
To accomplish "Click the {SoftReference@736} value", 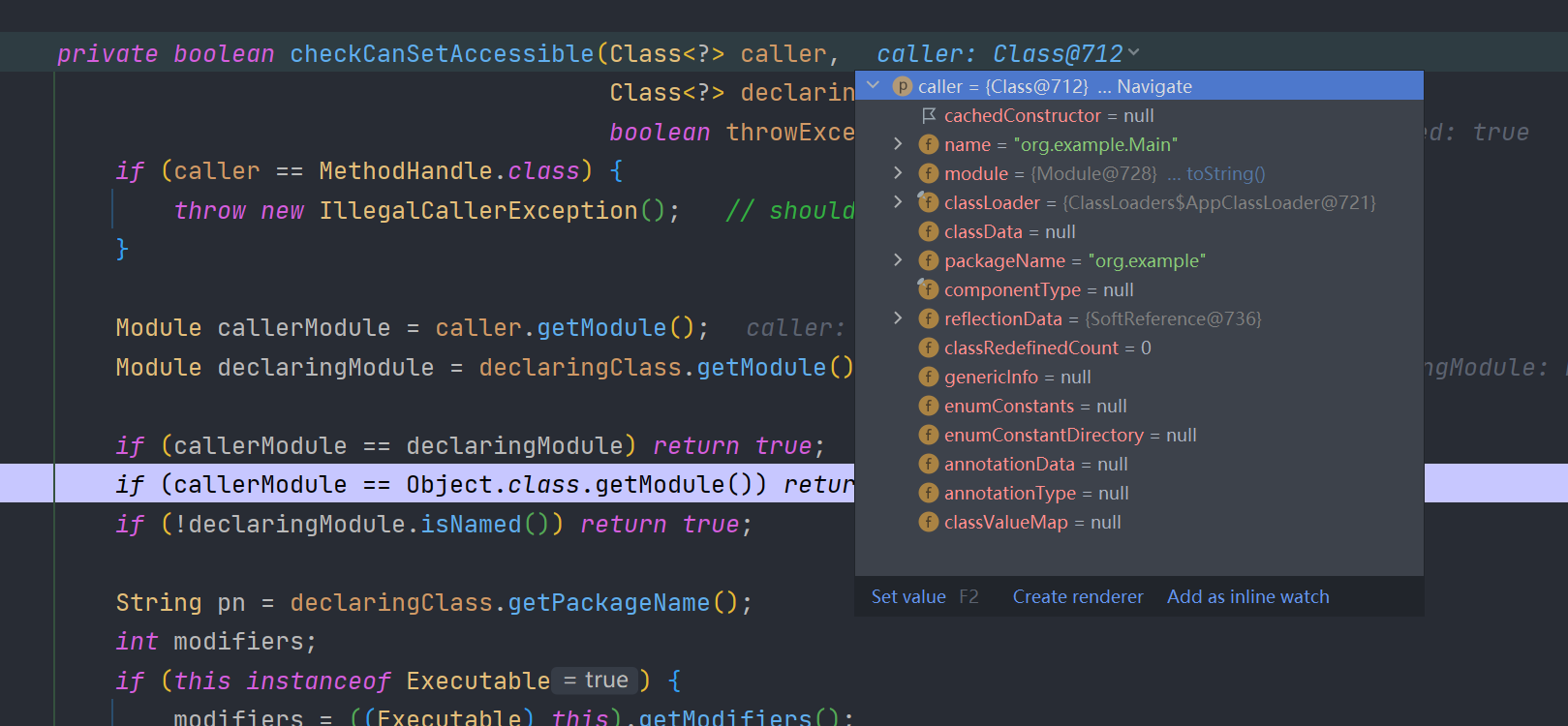I will (x=1173, y=318).
